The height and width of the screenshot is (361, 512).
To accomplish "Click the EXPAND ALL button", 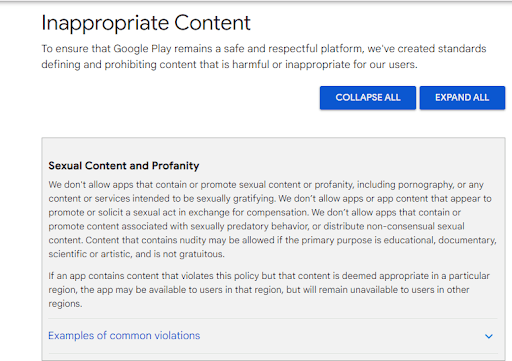I will [x=462, y=98].
